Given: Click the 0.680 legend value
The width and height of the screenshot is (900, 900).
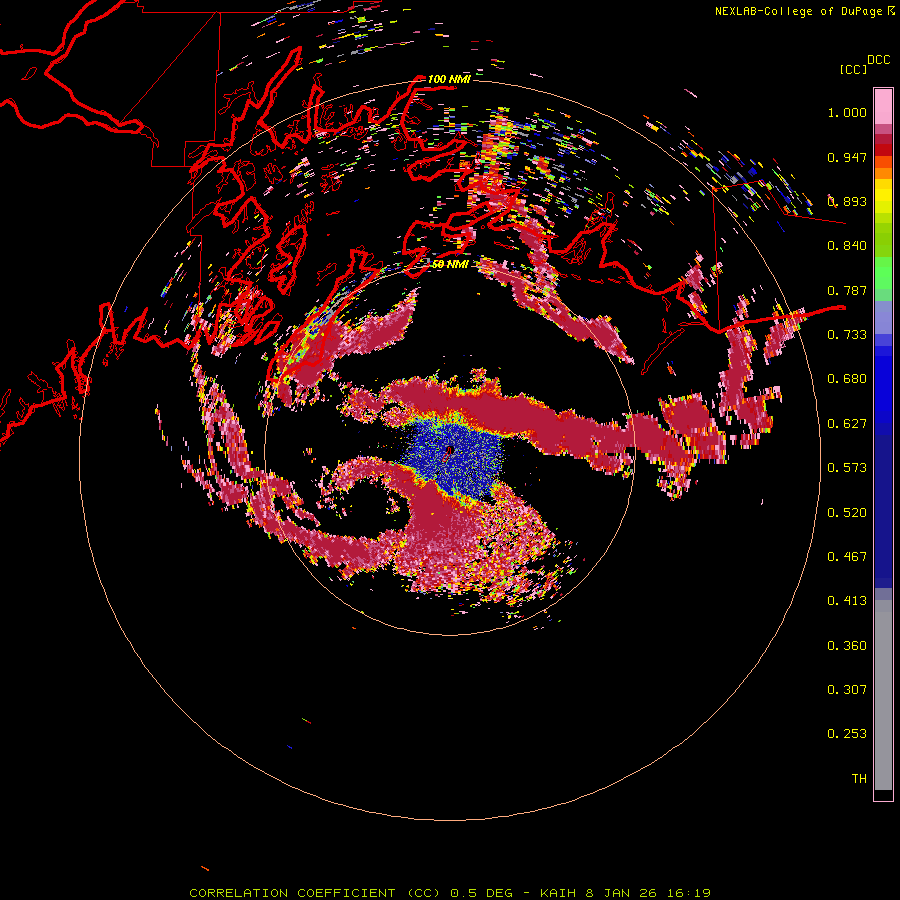Looking at the screenshot, I should pos(847,379).
